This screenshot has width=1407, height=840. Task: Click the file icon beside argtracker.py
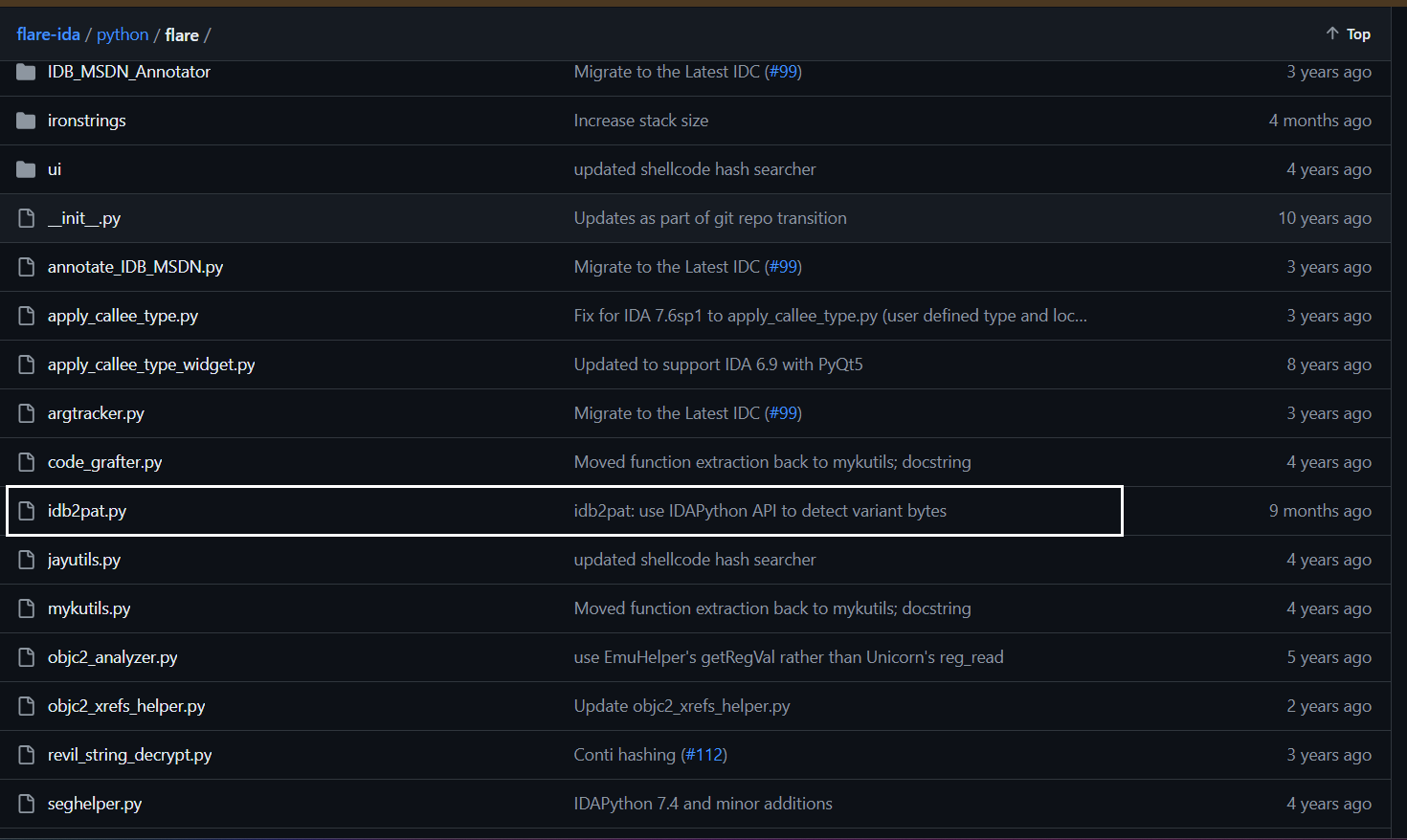(27, 413)
